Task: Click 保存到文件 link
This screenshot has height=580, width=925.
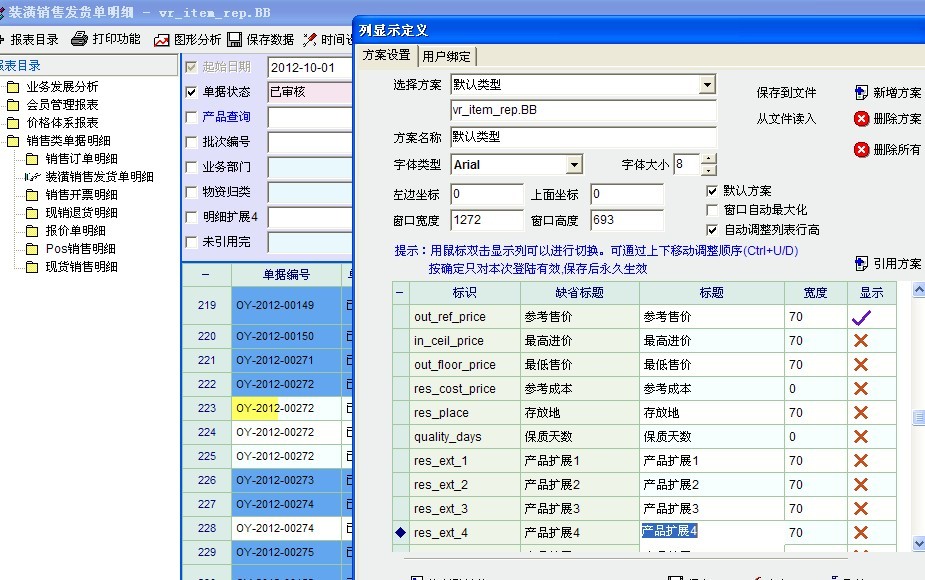Action: point(786,93)
